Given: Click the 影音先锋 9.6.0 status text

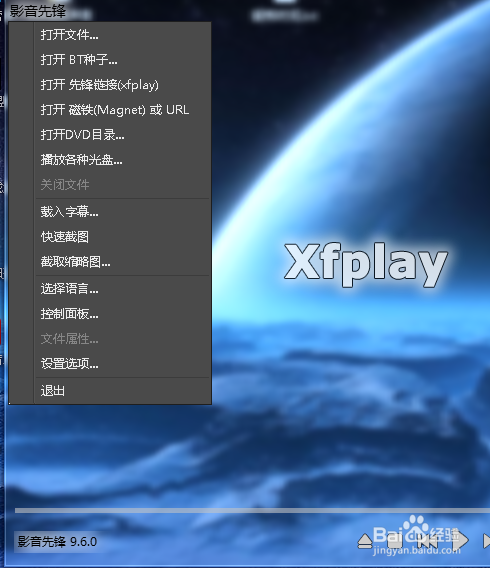Looking at the screenshot, I should (57, 542).
